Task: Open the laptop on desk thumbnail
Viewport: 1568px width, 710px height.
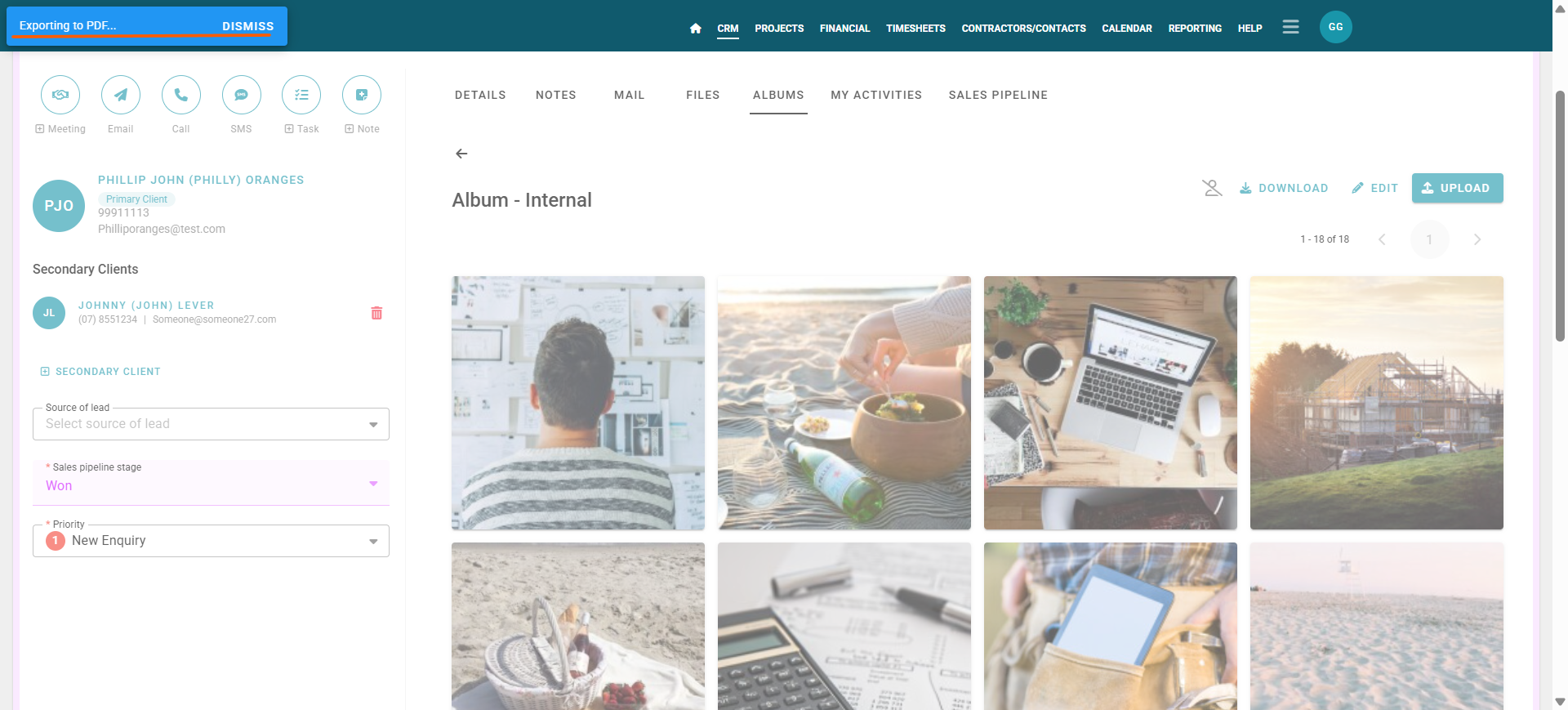Action: pos(1111,403)
